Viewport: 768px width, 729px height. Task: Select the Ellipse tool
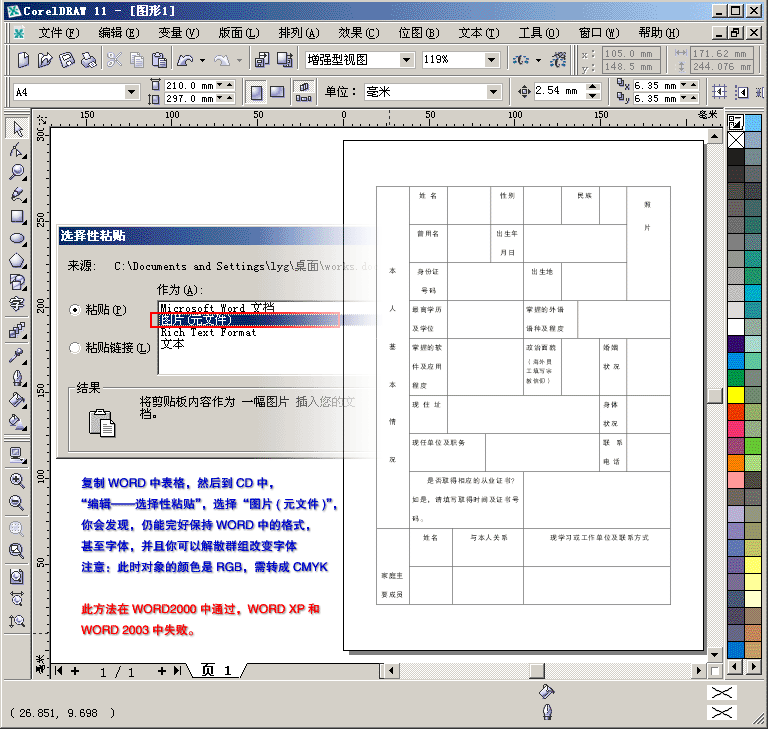coord(17,238)
